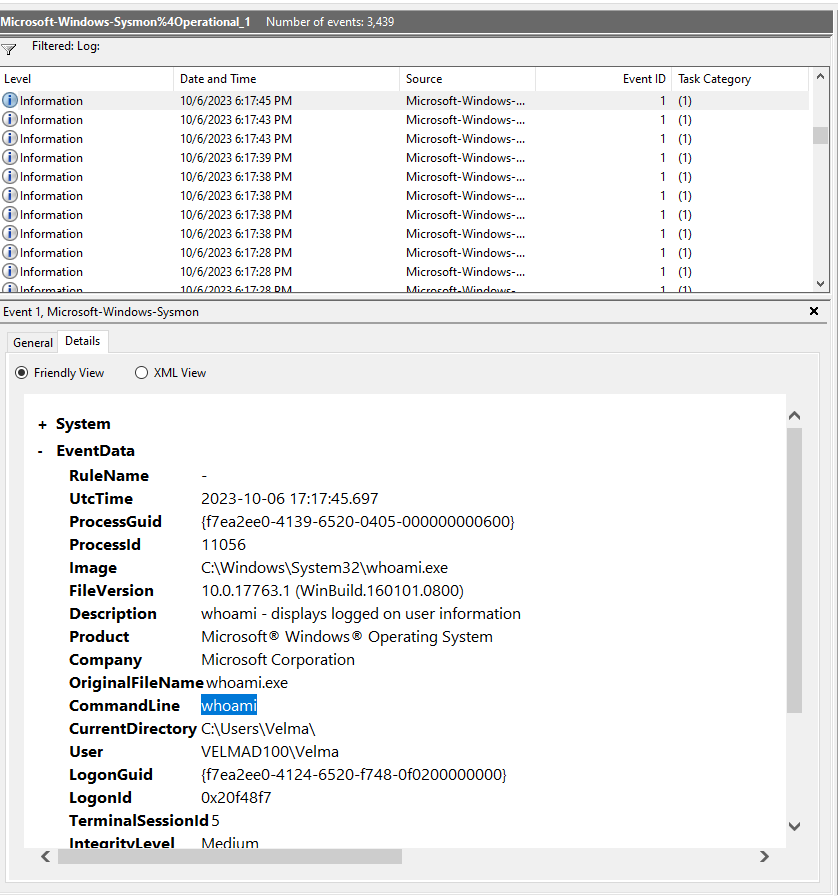
Task: Click the CurrentDirectory value C:\Users\Velma\
Action: pos(258,729)
